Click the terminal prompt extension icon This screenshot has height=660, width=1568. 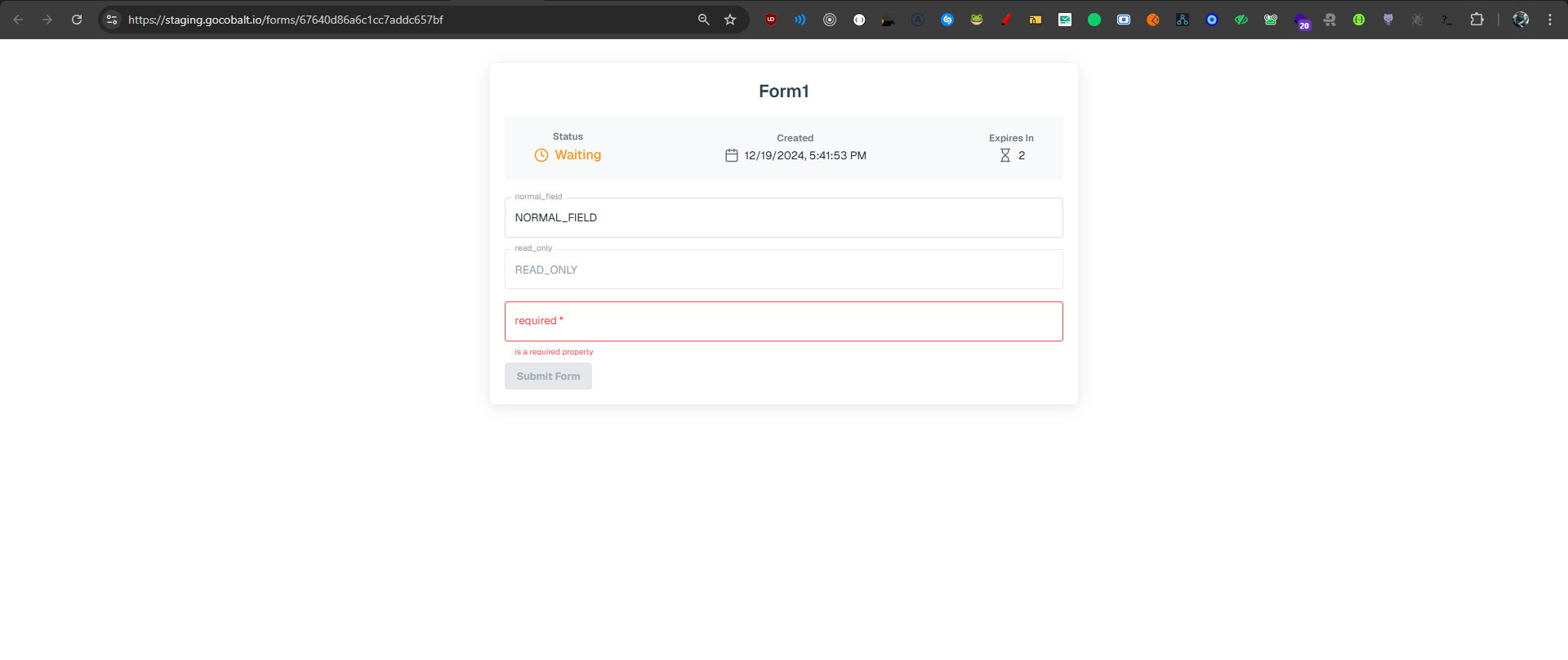1447,20
